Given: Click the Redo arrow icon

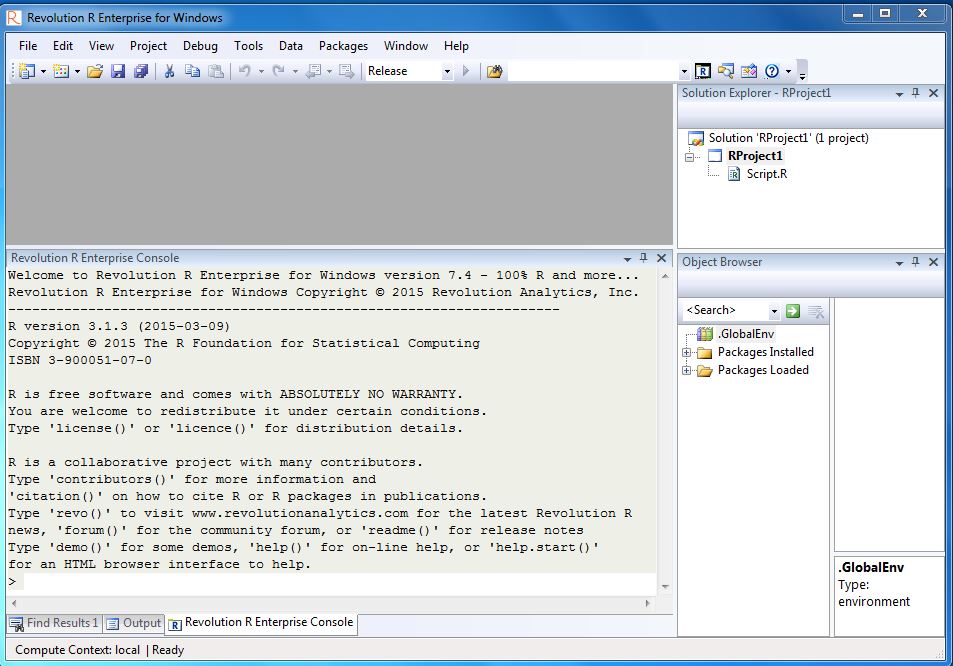Looking at the screenshot, I should (x=278, y=71).
